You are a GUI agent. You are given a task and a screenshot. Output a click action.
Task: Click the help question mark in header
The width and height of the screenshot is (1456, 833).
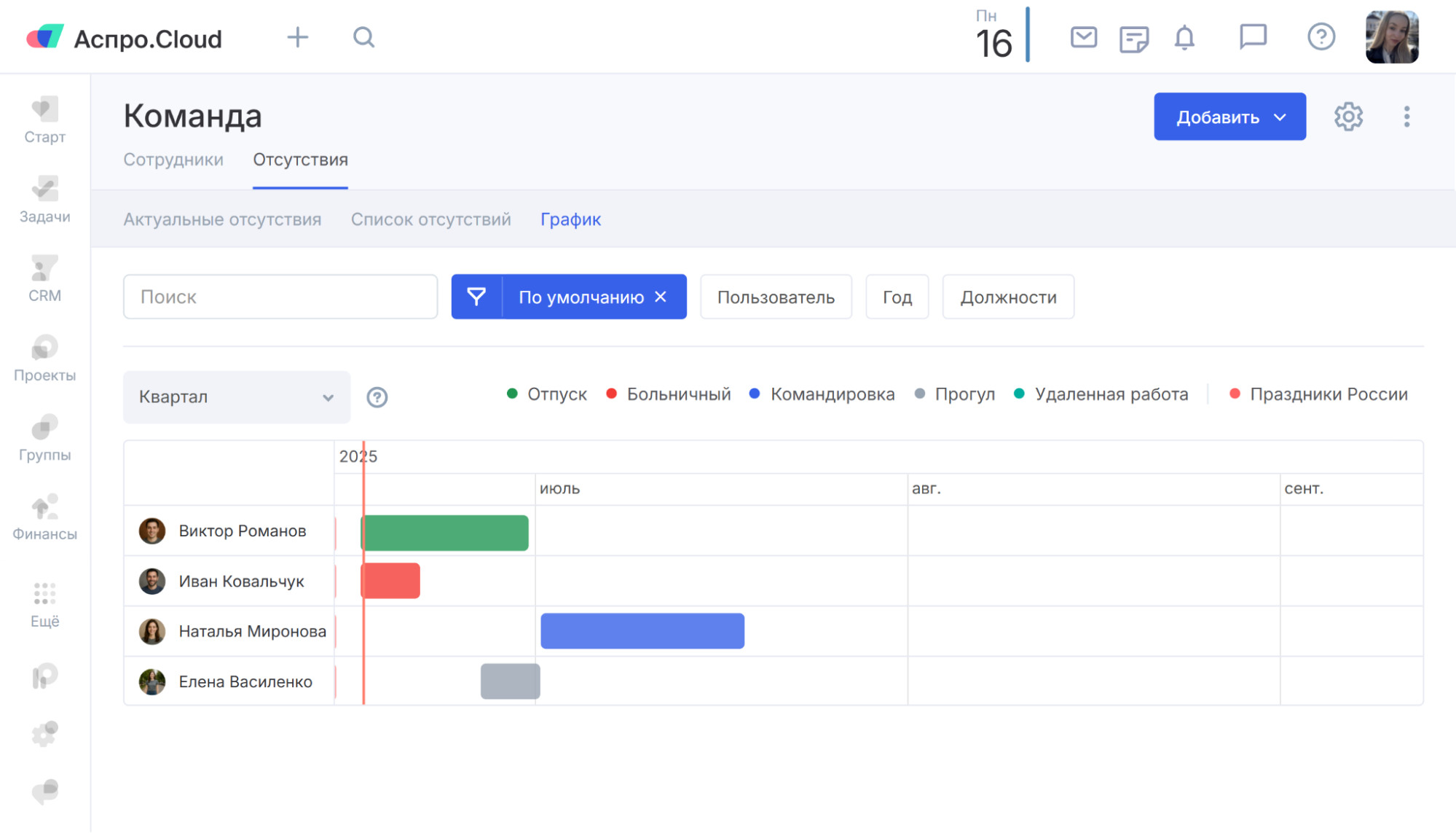[1321, 37]
